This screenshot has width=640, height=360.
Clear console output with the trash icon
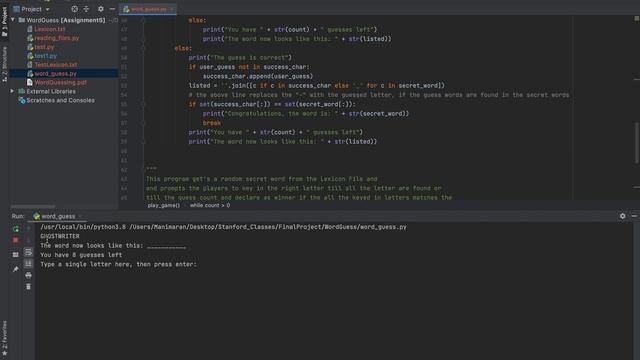pos(28,287)
